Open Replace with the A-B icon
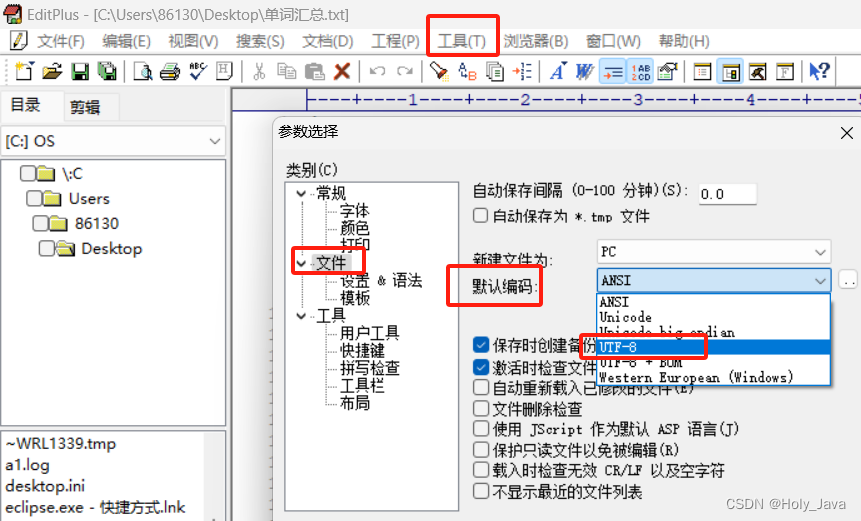 (x=467, y=71)
